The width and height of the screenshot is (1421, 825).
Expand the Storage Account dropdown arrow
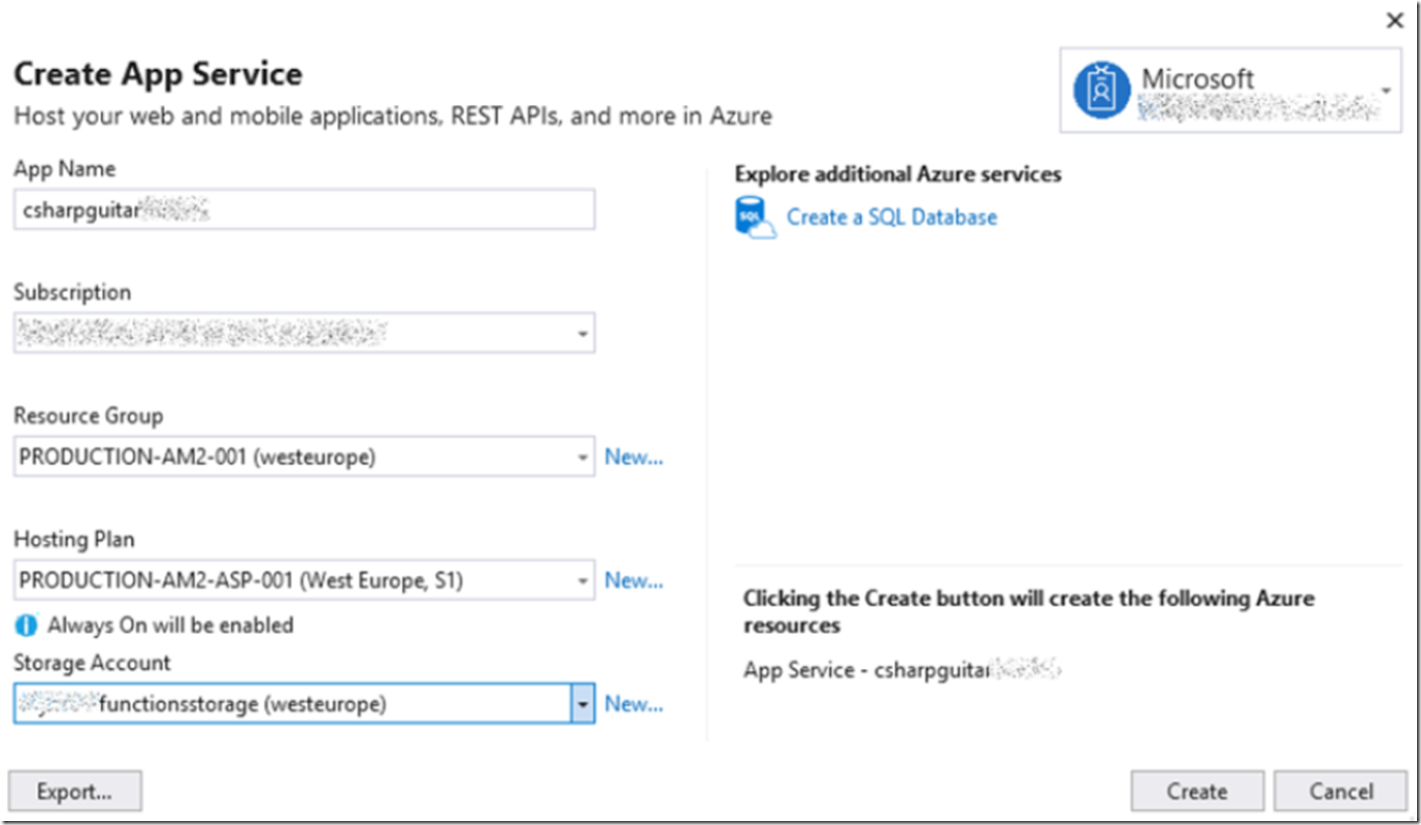pos(583,704)
